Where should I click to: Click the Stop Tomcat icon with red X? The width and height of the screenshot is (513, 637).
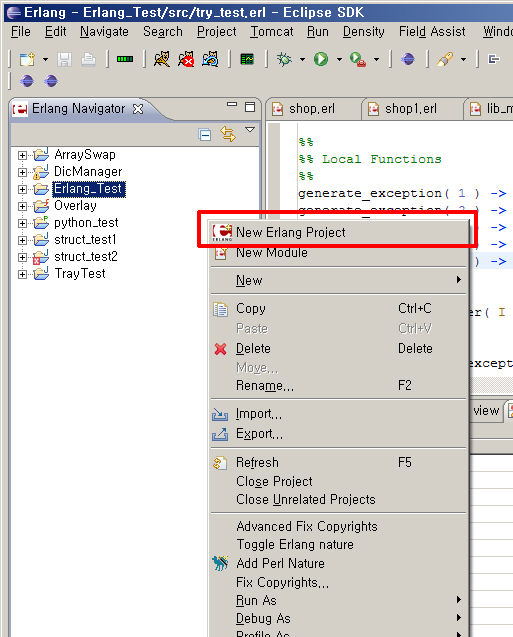pos(186,59)
